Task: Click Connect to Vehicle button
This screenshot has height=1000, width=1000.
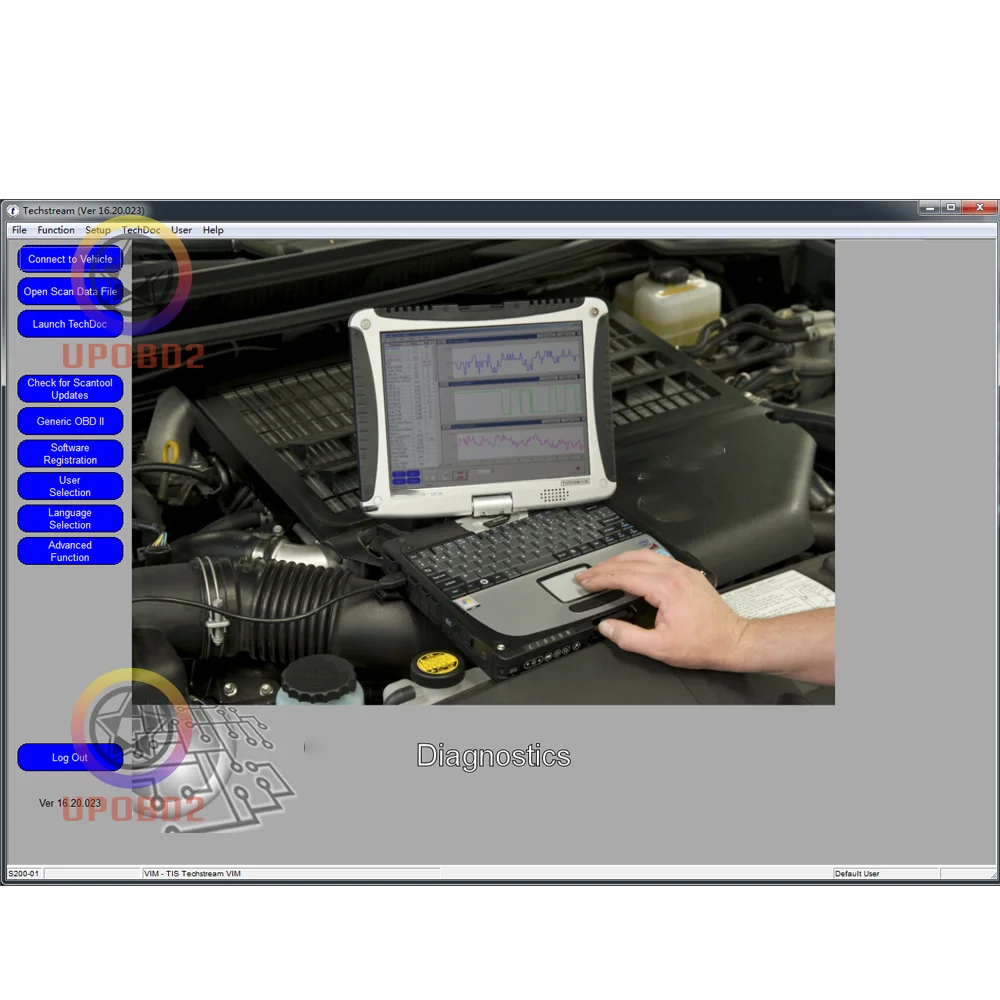Action: coord(70,259)
